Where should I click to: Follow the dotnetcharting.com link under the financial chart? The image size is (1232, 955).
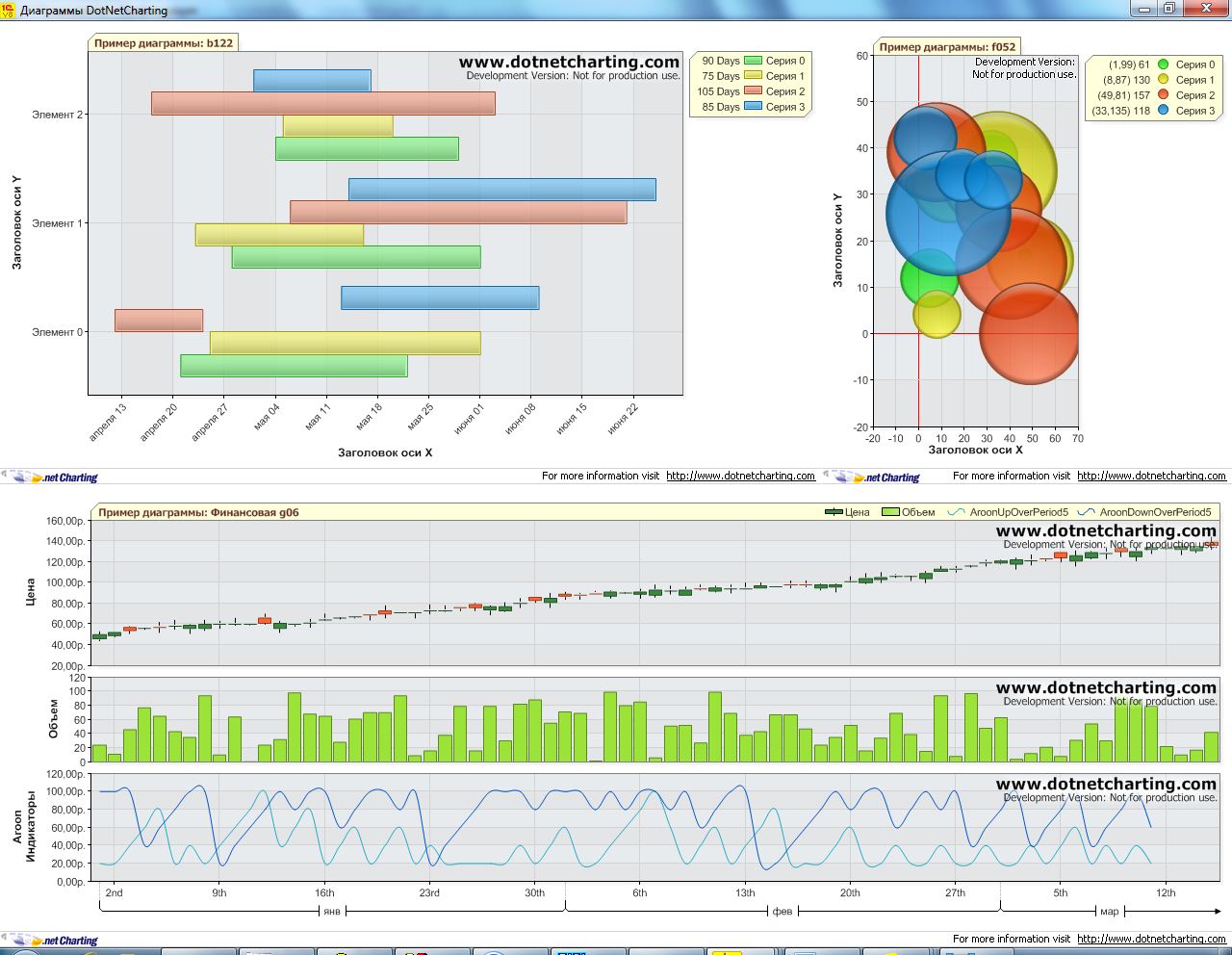[x=1151, y=939]
